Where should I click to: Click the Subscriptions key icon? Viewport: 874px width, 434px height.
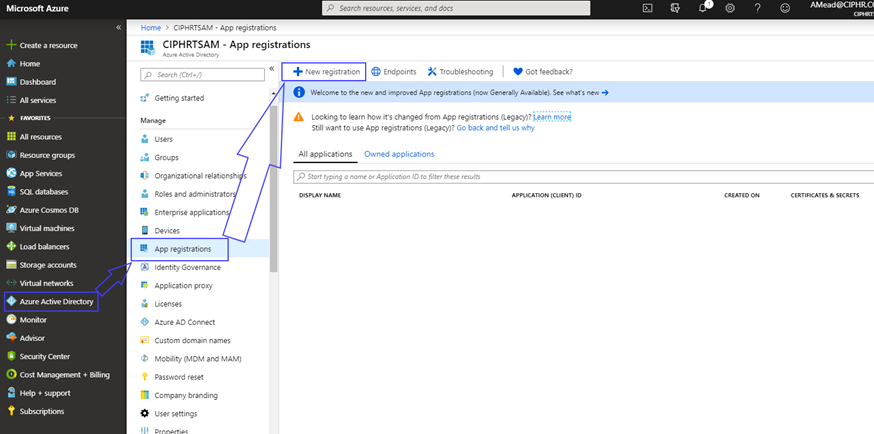tap(11, 412)
